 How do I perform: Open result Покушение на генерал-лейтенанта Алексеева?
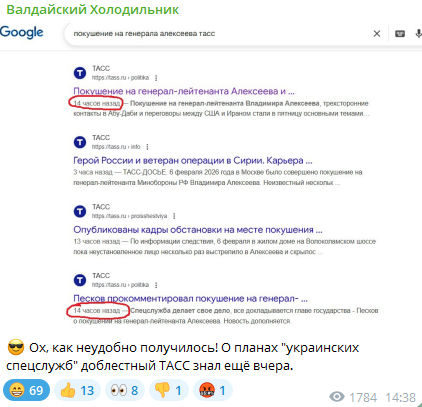click(x=184, y=91)
